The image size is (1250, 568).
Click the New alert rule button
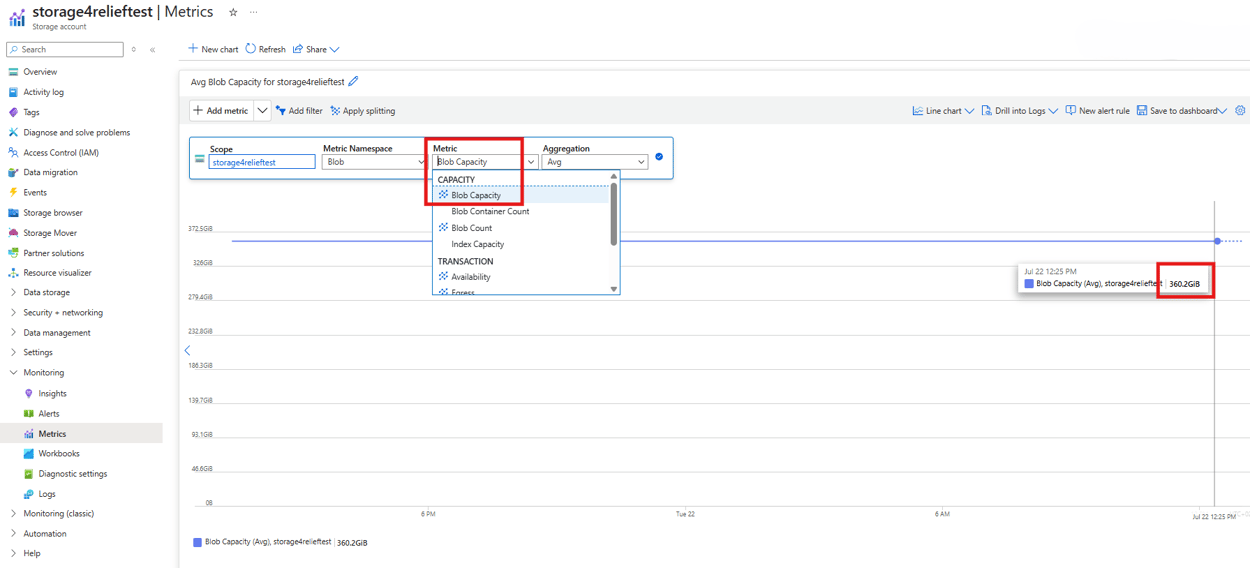tap(1097, 111)
